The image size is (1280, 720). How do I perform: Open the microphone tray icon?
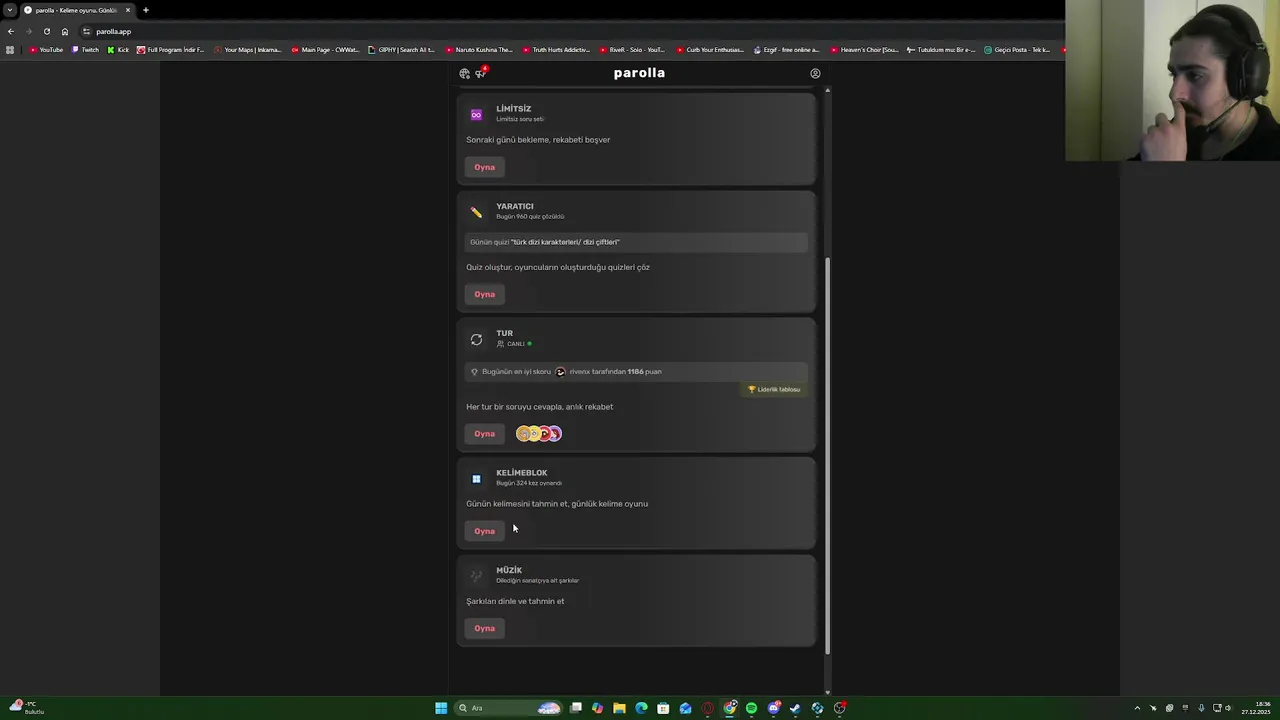pos(1201,708)
